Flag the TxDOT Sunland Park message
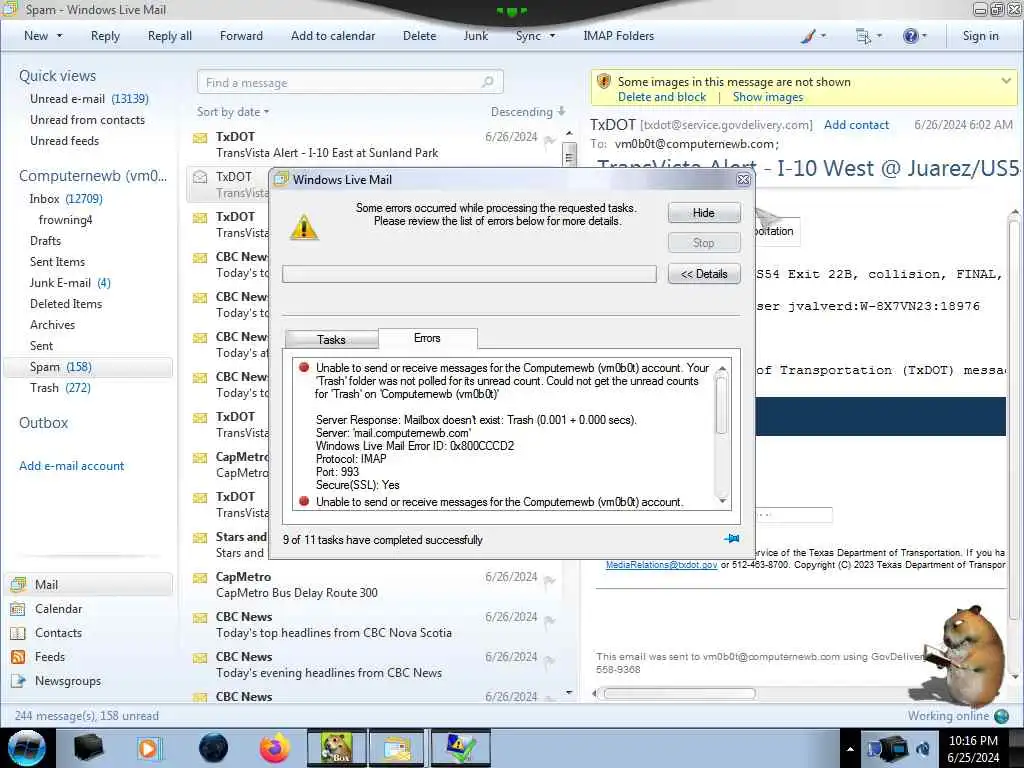The height and width of the screenshot is (768, 1024). (x=549, y=140)
